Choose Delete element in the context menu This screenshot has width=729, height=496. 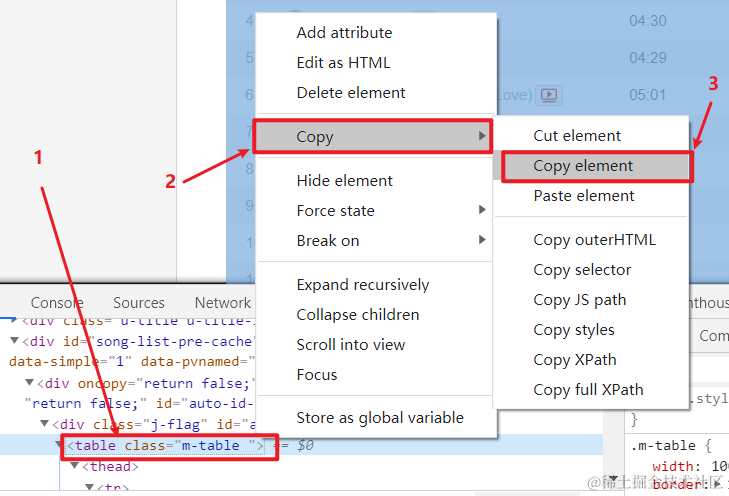(351, 93)
